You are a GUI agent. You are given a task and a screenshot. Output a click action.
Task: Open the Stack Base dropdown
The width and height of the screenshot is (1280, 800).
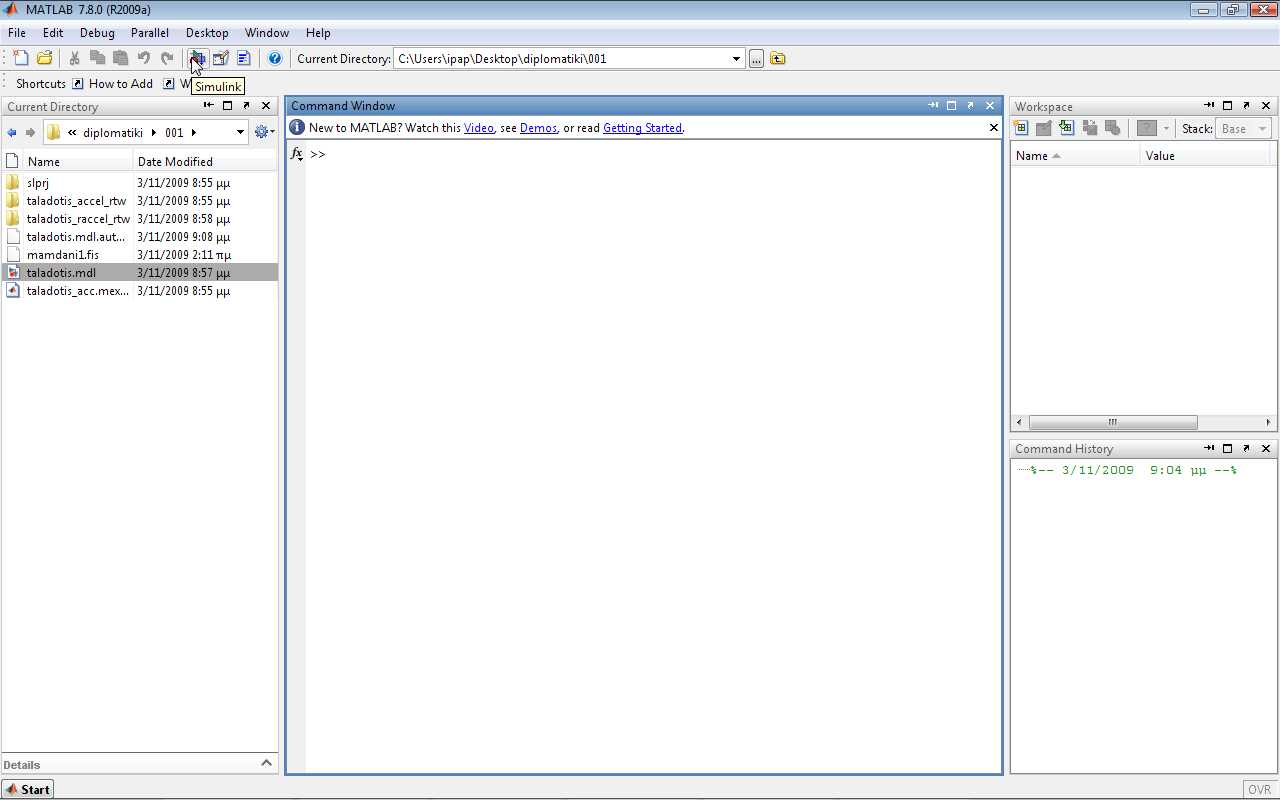[1244, 128]
